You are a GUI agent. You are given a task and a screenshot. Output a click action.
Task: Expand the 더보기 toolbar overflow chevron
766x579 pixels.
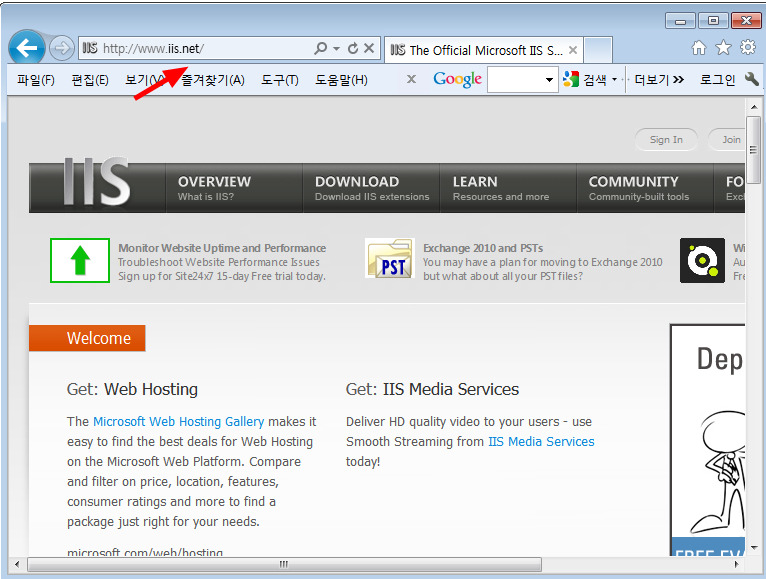pos(678,80)
